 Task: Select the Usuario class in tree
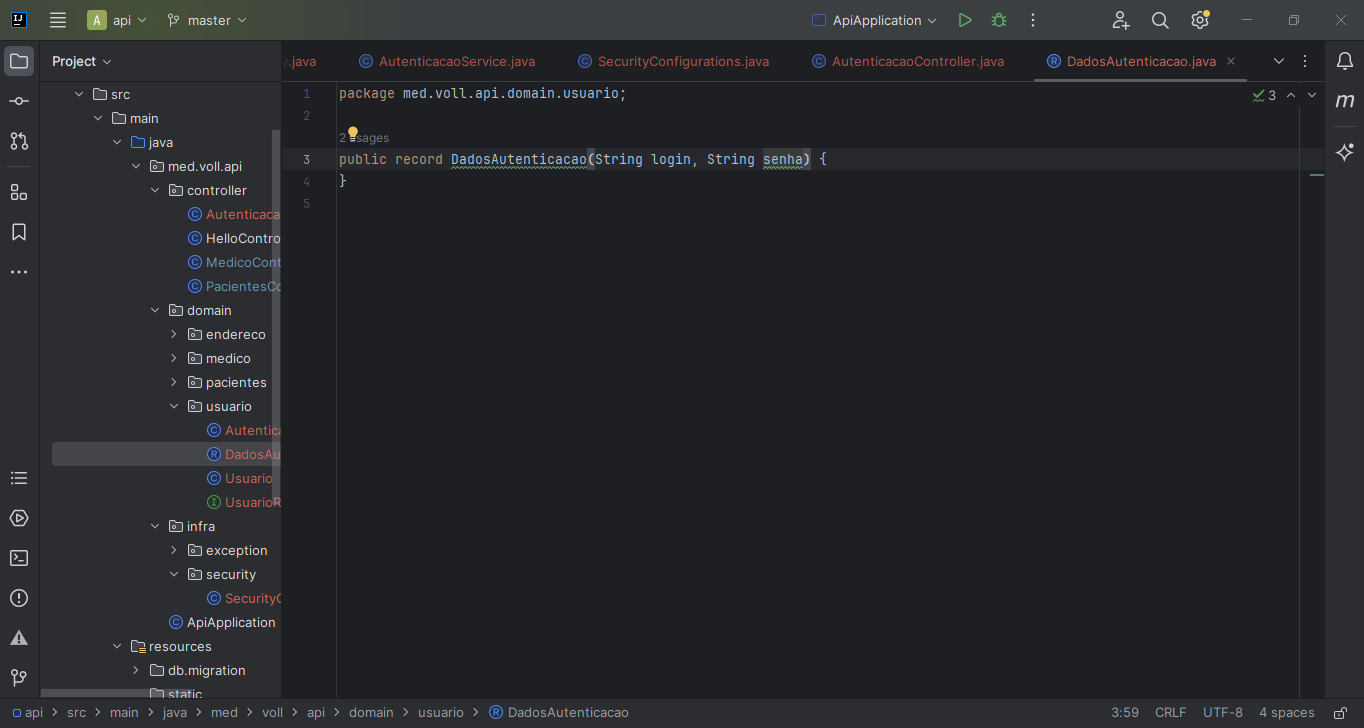(240, 478)
